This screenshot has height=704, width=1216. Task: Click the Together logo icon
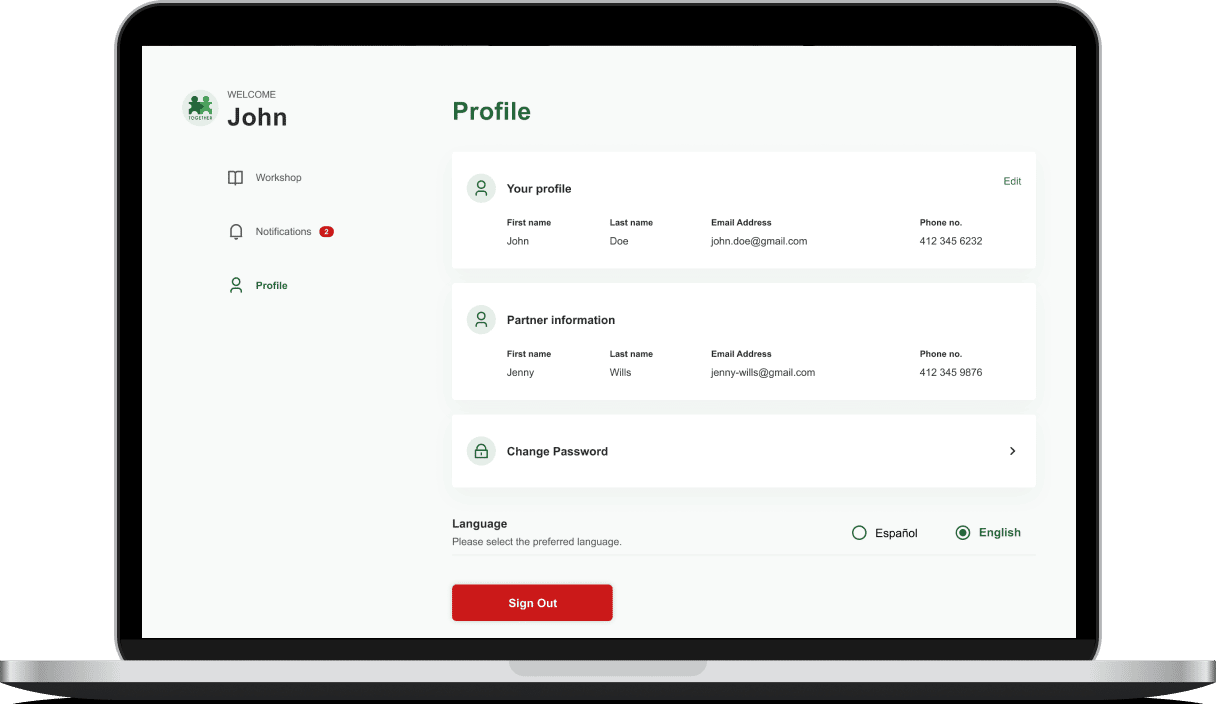click(200, 107)
